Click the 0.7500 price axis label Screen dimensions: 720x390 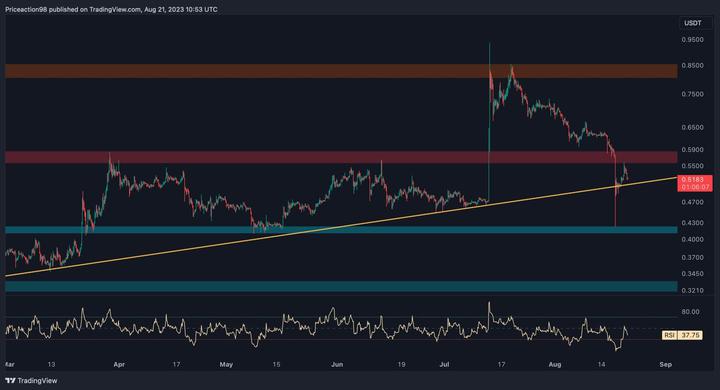point(692,94)
